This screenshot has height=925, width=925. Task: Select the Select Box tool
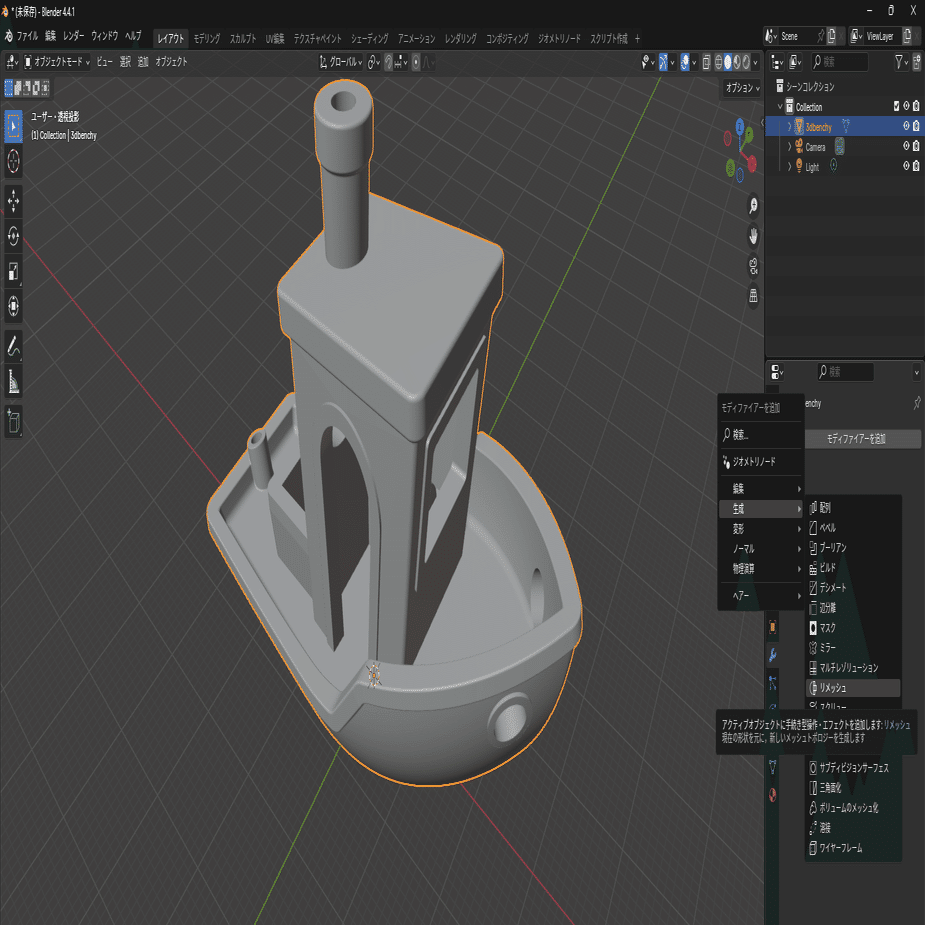(13, 126)
